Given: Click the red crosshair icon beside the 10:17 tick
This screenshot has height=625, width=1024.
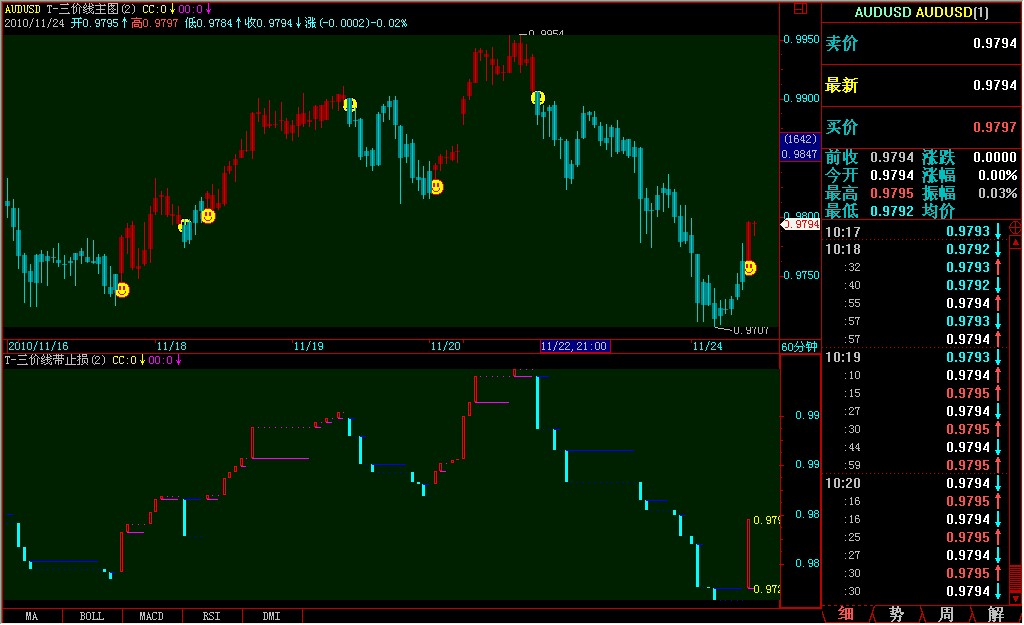Looking at the screenshot, I should pyautogui.click(x=1015, y=228).
